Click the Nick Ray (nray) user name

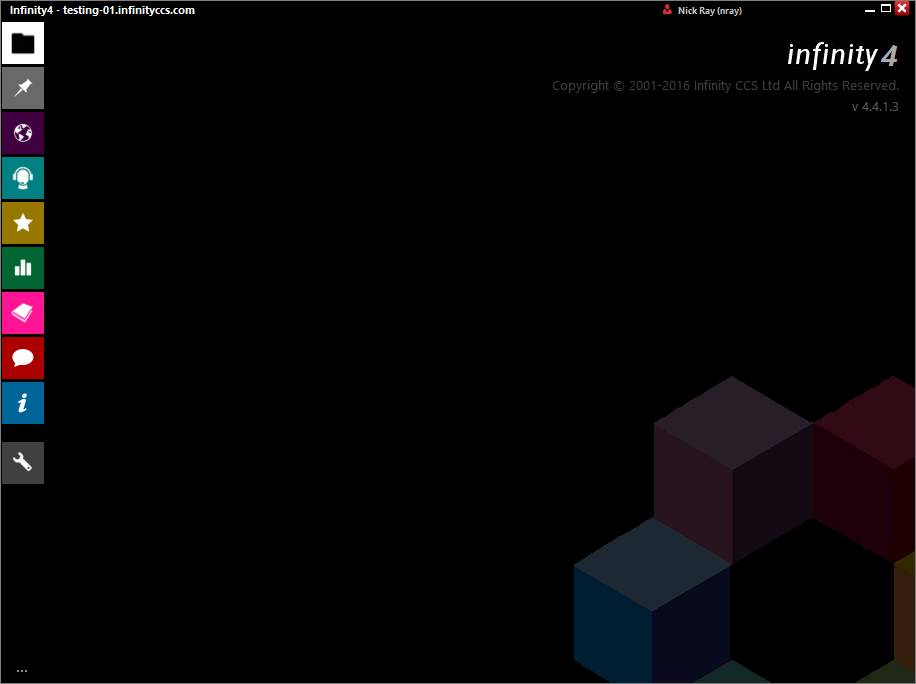coord(710,11)
